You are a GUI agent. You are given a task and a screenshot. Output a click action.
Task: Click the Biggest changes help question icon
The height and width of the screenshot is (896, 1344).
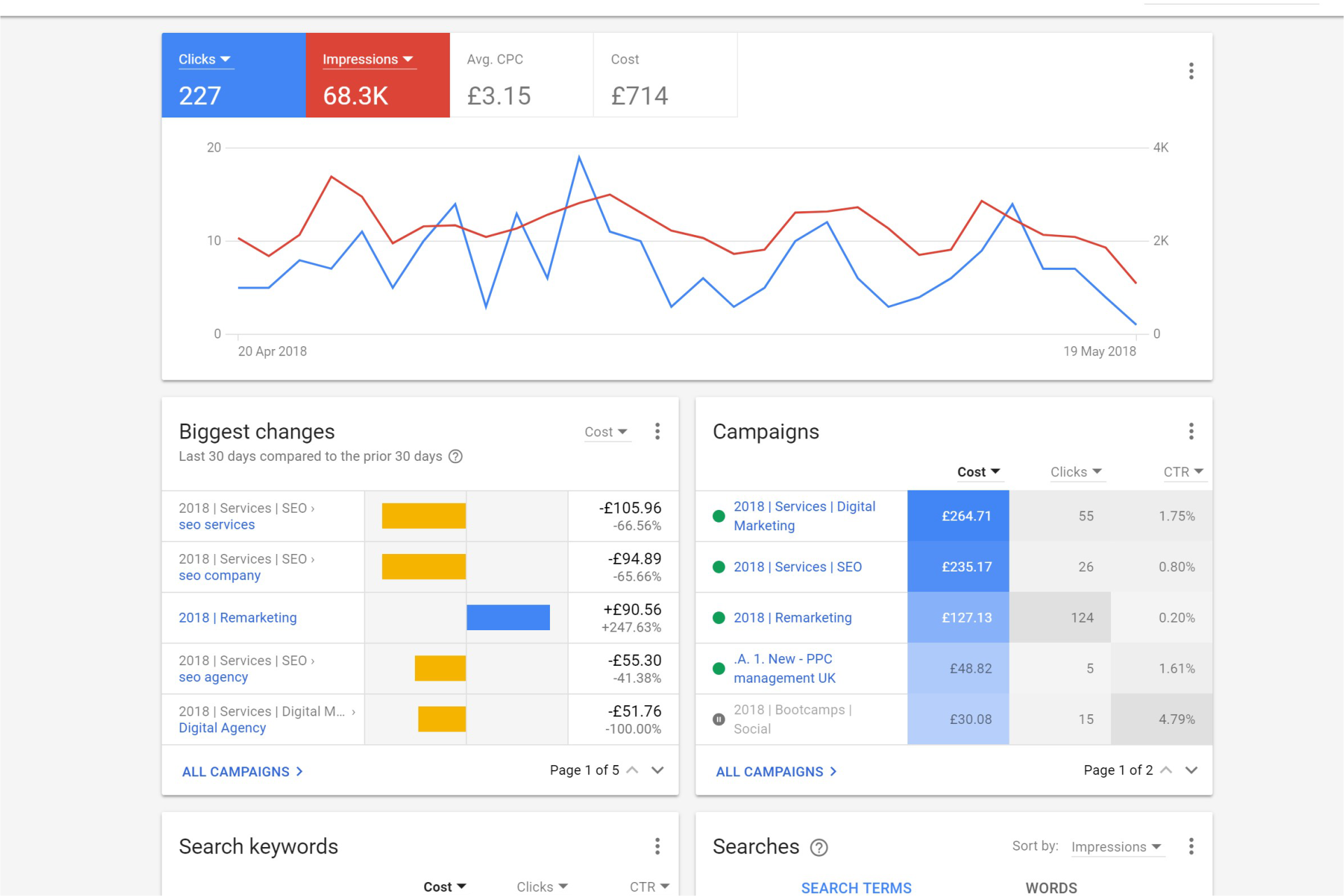455,457
